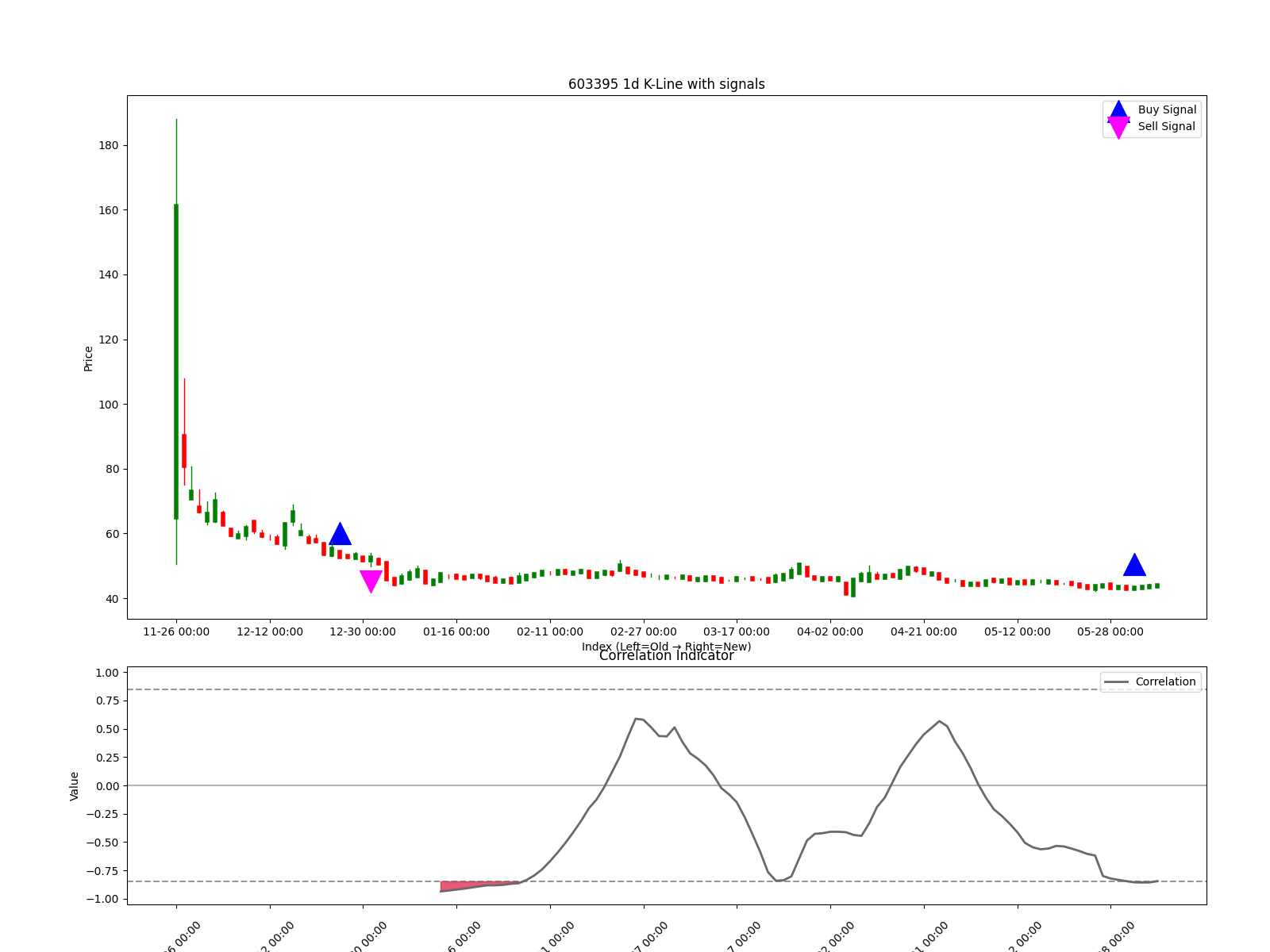Click the date tick '05-28 00:00' on price chart
Screen dimensions: 1270x952
point(1110,631)
